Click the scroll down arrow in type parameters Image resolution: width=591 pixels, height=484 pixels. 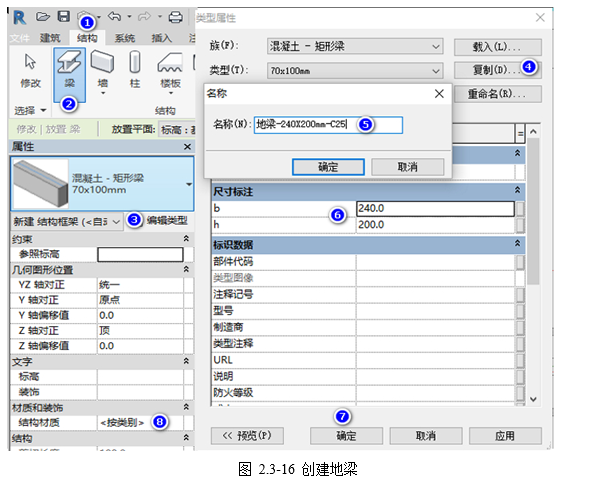click(533, 399)
